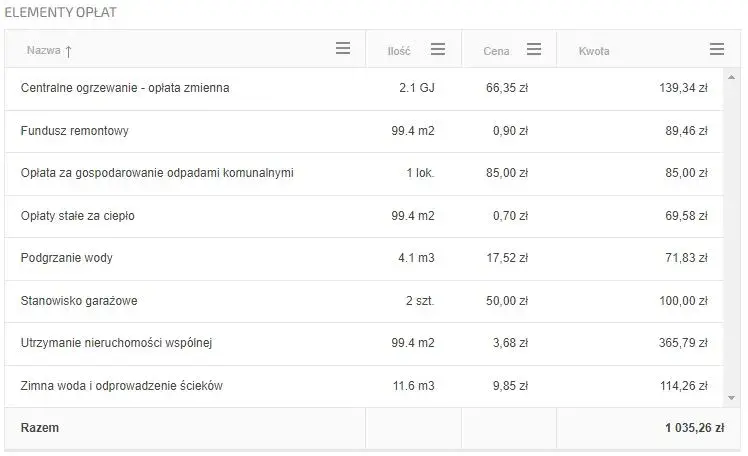748x456 pixels.
Task: Select 'Opłata za gospodarowanie odpadami komunalnymi'
Action: (x=364, y=174)
